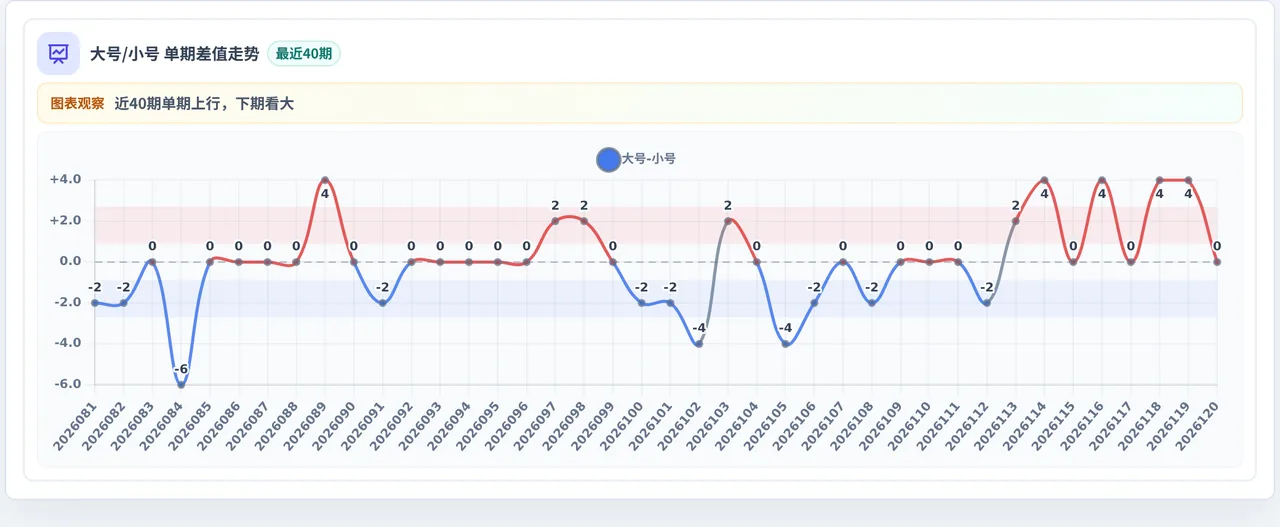Viewport: 1280px width, 527px height.
Task: Click the 图表观察 label
Action: [x=77, y=103]
